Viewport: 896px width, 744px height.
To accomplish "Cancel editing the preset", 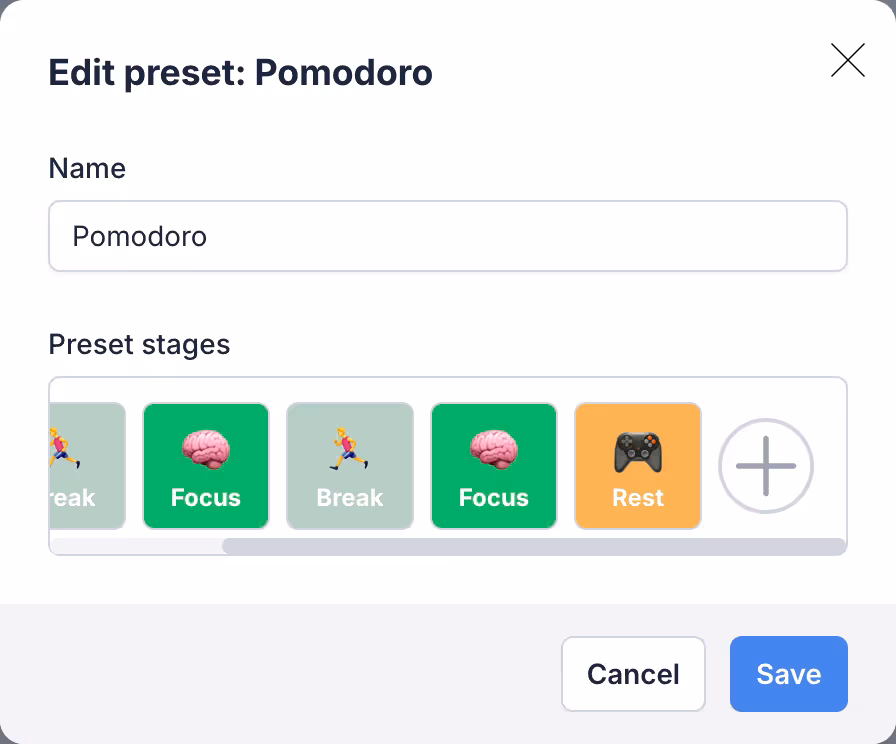I will (633, 674).
